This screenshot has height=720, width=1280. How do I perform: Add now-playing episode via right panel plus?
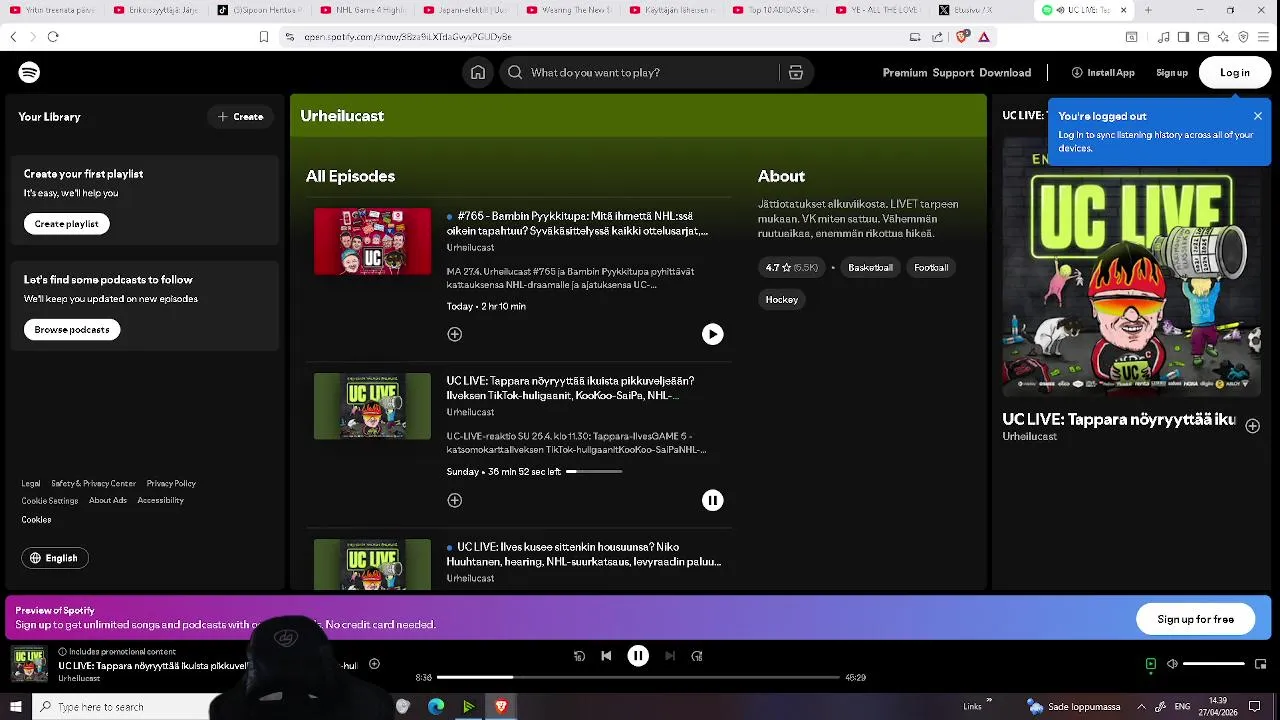click(x=1252, y=426)
